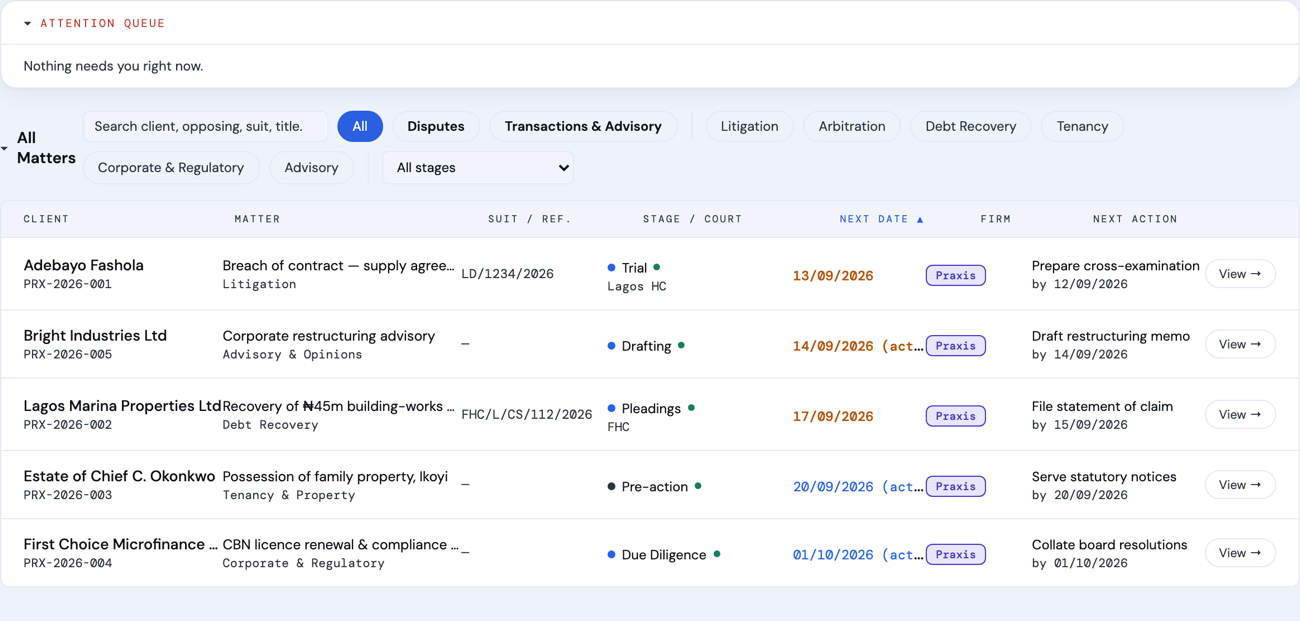
Task: Toggle the Transactions & Advisory filter
Action: point(583,126)
